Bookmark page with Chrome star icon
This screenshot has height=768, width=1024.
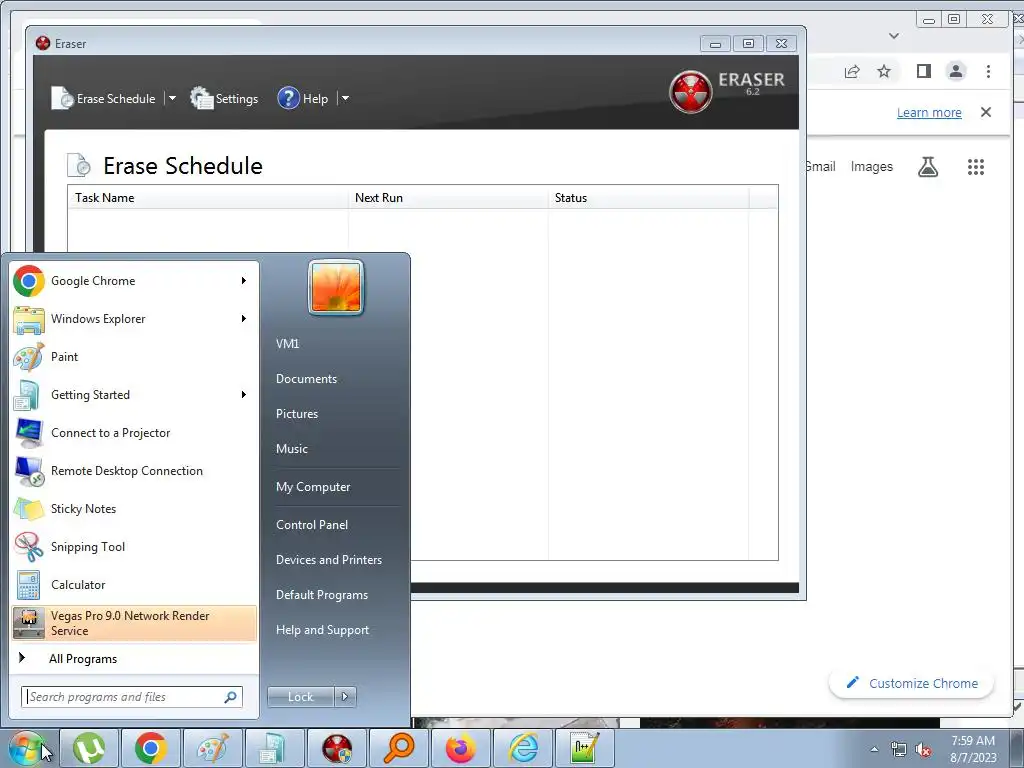884,71
